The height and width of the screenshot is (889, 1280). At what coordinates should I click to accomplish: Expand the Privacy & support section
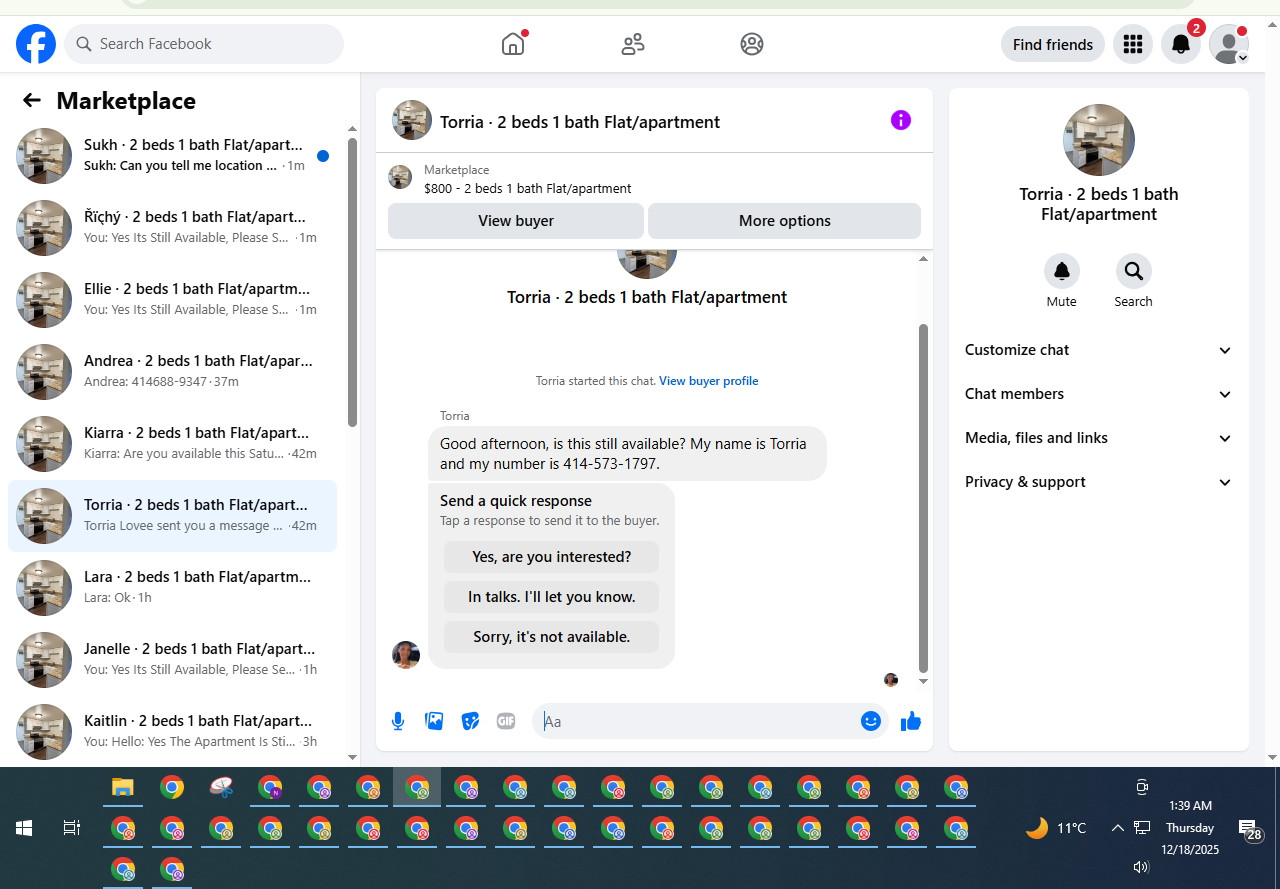click(x=1098, y=482)
